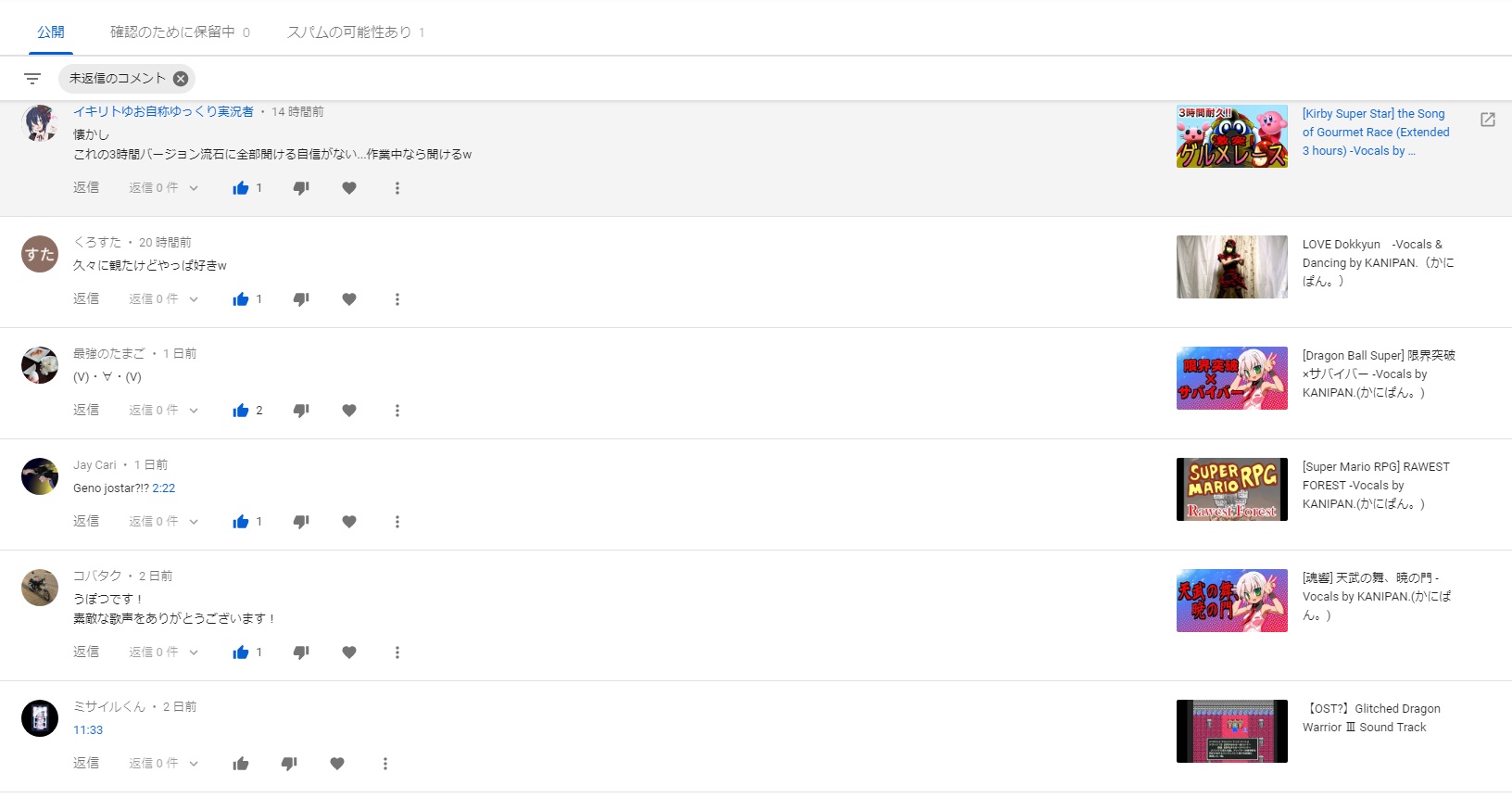The height and width of the screenshot is (798, 1512).
Task: Expand 返信 0 件 under Jay Cari's comment
Action: click(164, 522)
